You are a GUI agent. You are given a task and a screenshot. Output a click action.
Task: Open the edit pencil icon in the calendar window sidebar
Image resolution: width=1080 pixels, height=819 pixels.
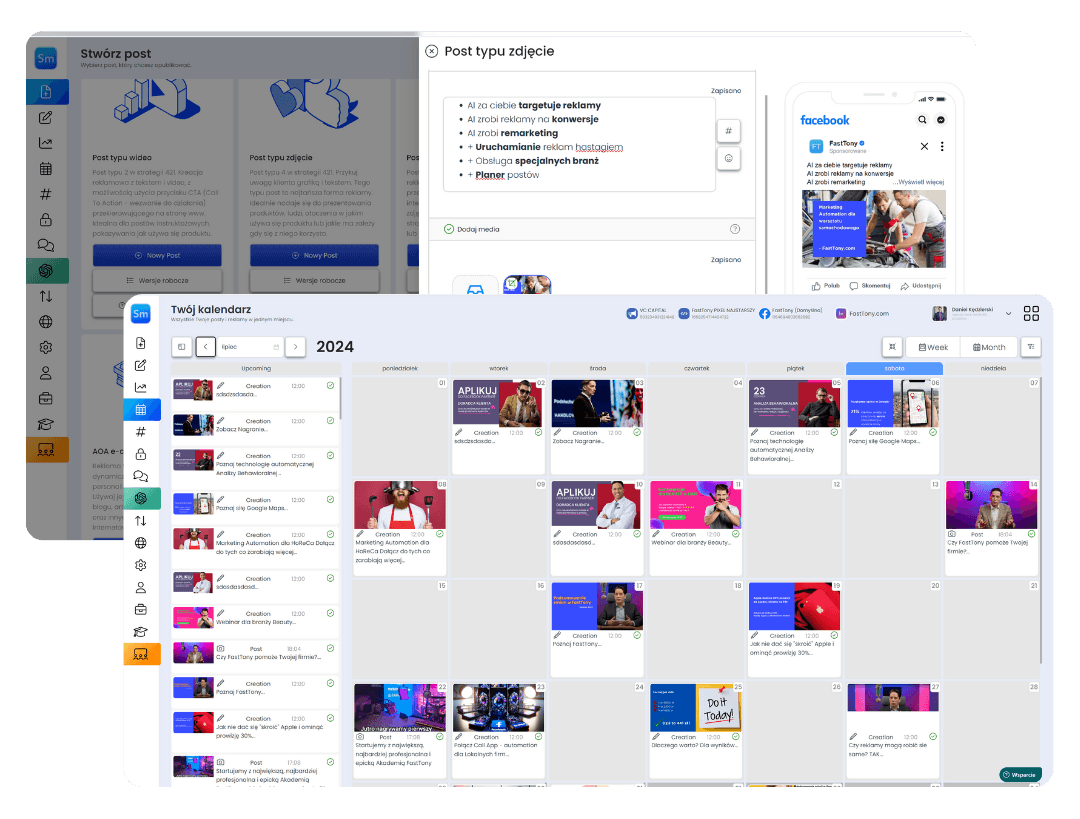click(141, 365)
